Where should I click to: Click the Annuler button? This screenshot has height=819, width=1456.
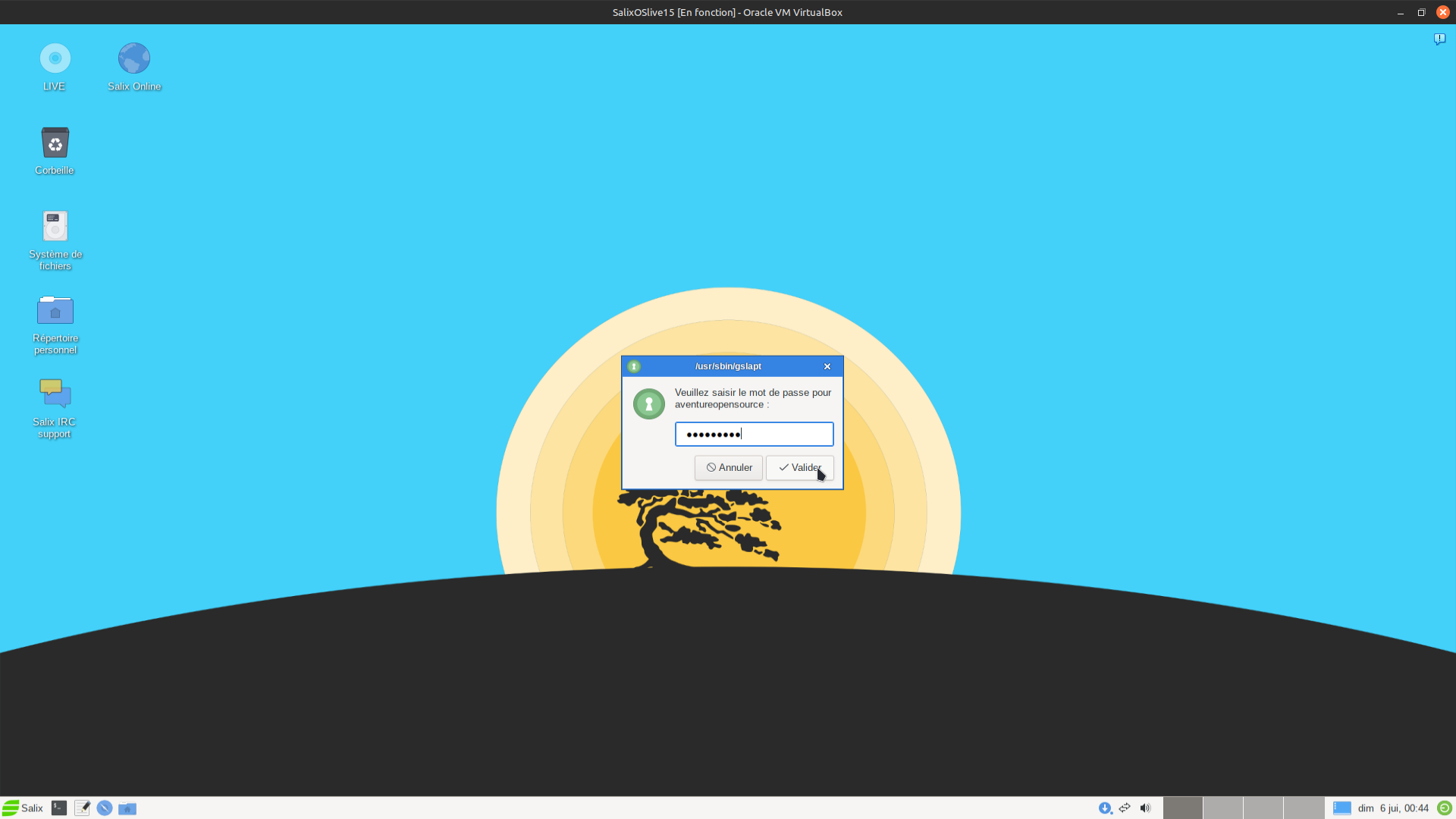point(728,468)
